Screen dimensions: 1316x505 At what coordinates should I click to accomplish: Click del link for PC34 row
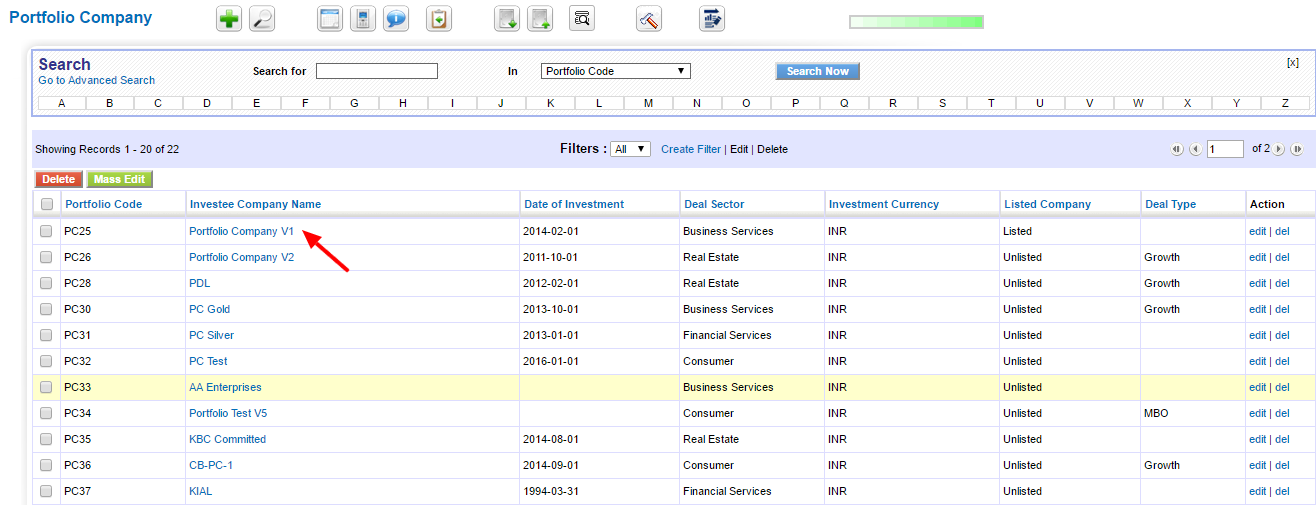[x=1282, y=413]
